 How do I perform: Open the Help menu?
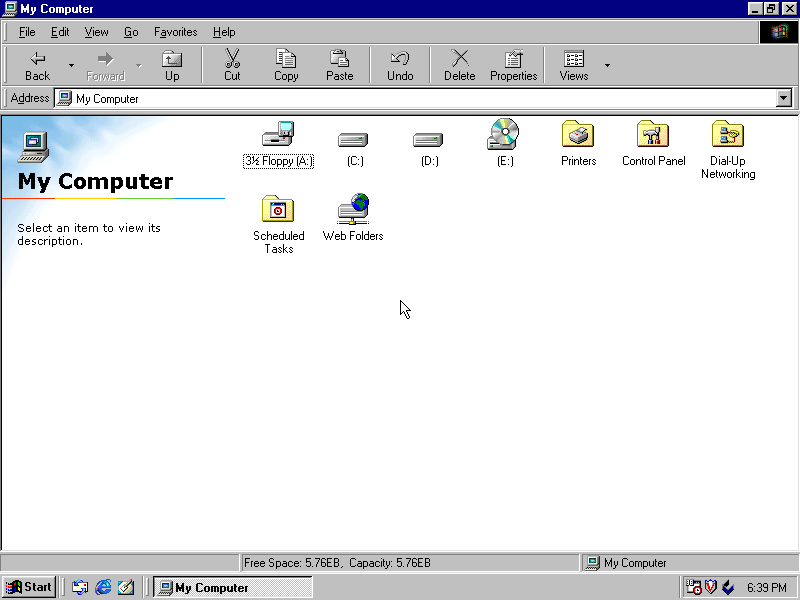(x=224, y=32)
